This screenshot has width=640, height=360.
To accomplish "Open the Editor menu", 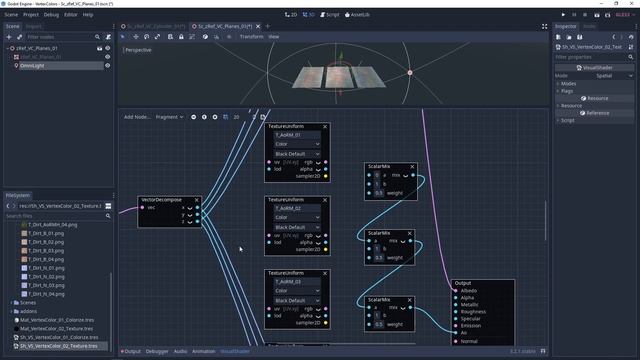I will pyautogui.click(x=71, y=15).
